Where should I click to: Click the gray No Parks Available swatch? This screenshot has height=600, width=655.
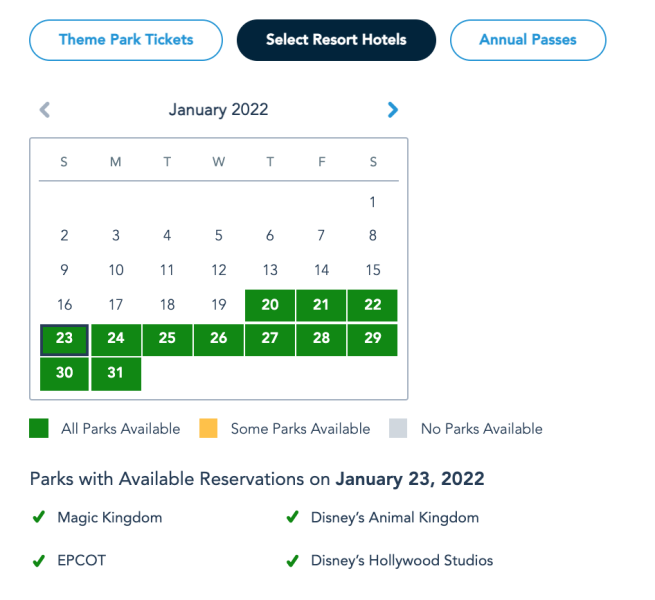[399, 429]
